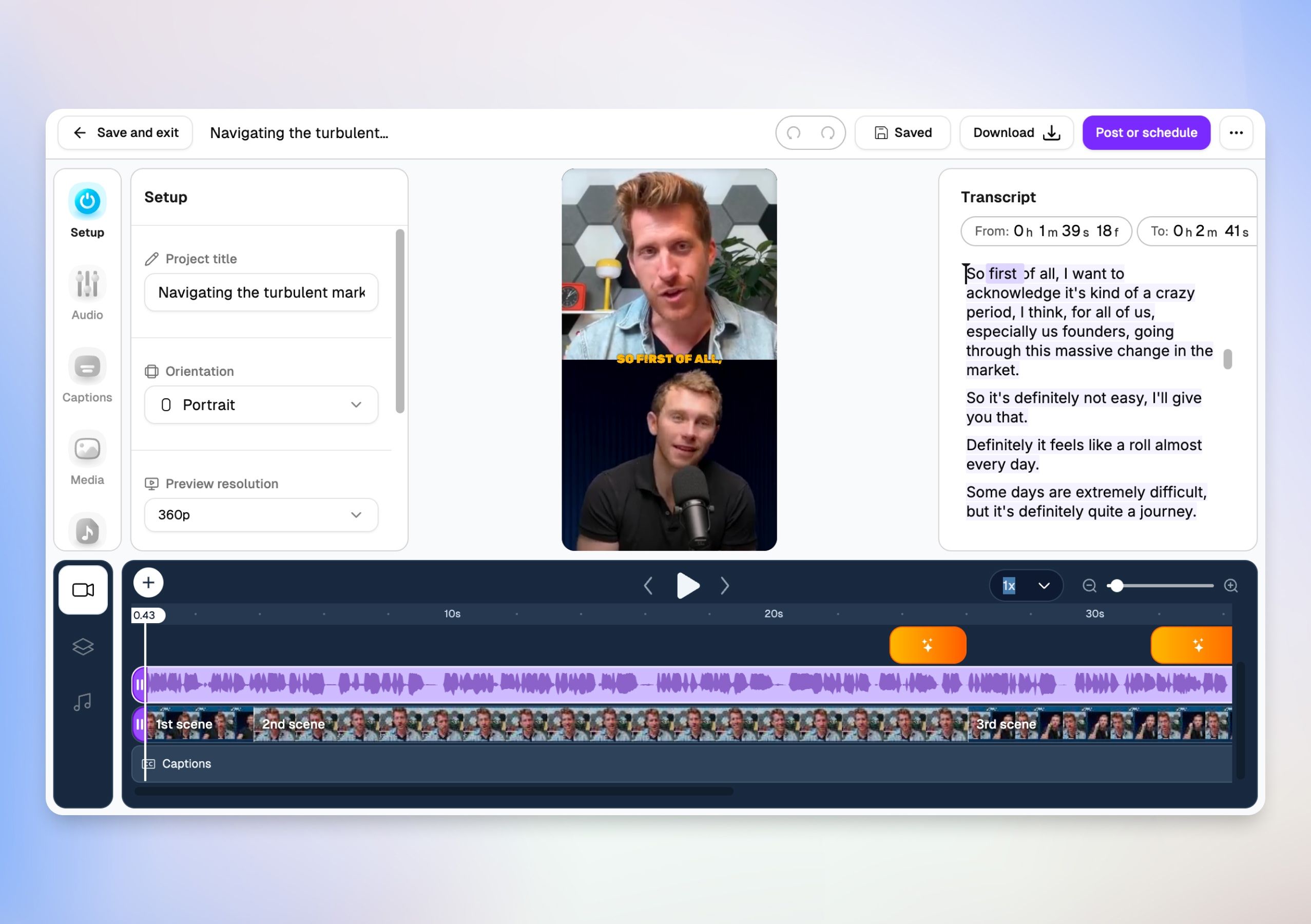Click Post or schedule button
This screenshot has height=924, width=1311.
pyautogui.click(x=1146, y=133)
